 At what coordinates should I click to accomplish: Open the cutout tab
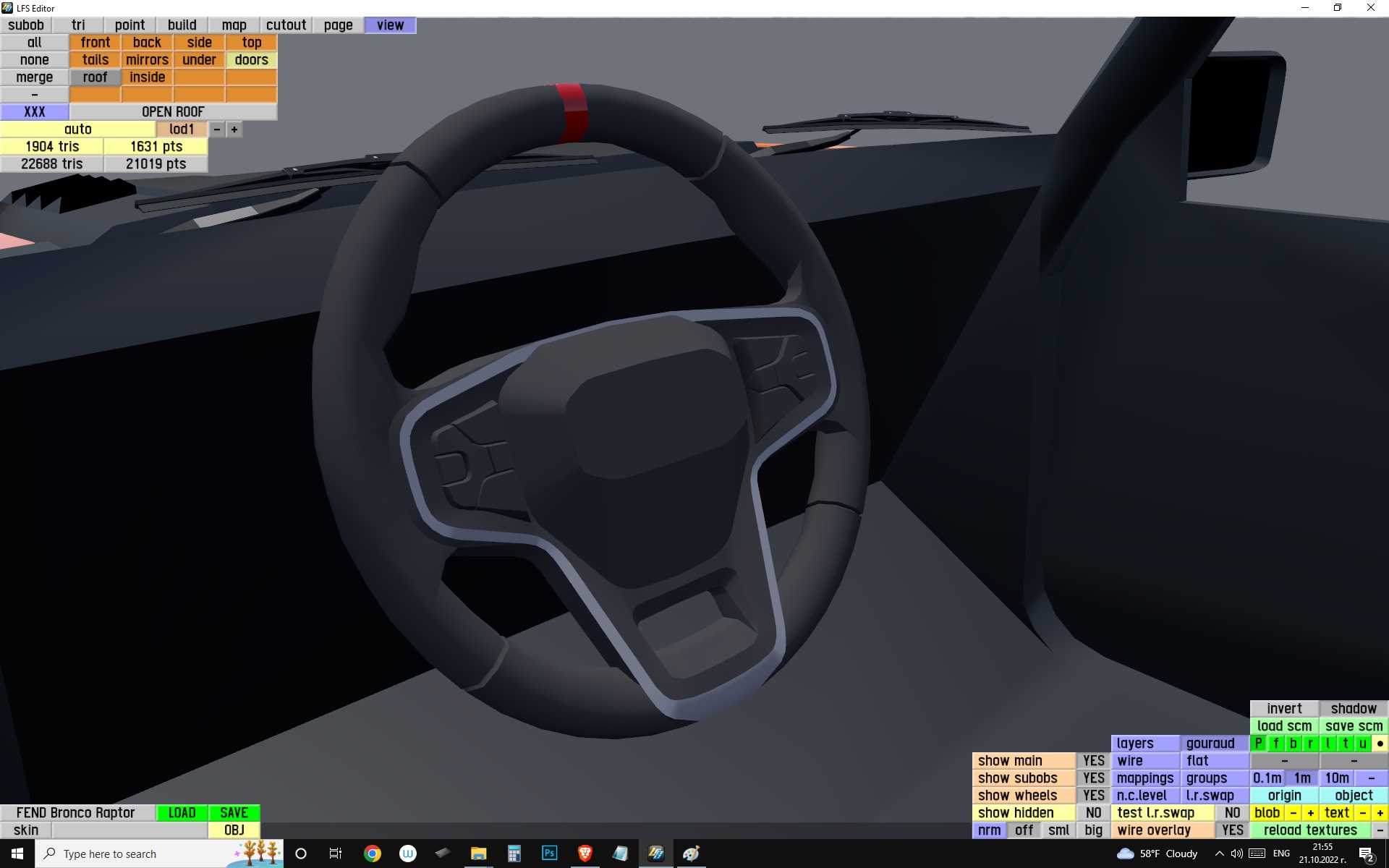click(286, 25)
